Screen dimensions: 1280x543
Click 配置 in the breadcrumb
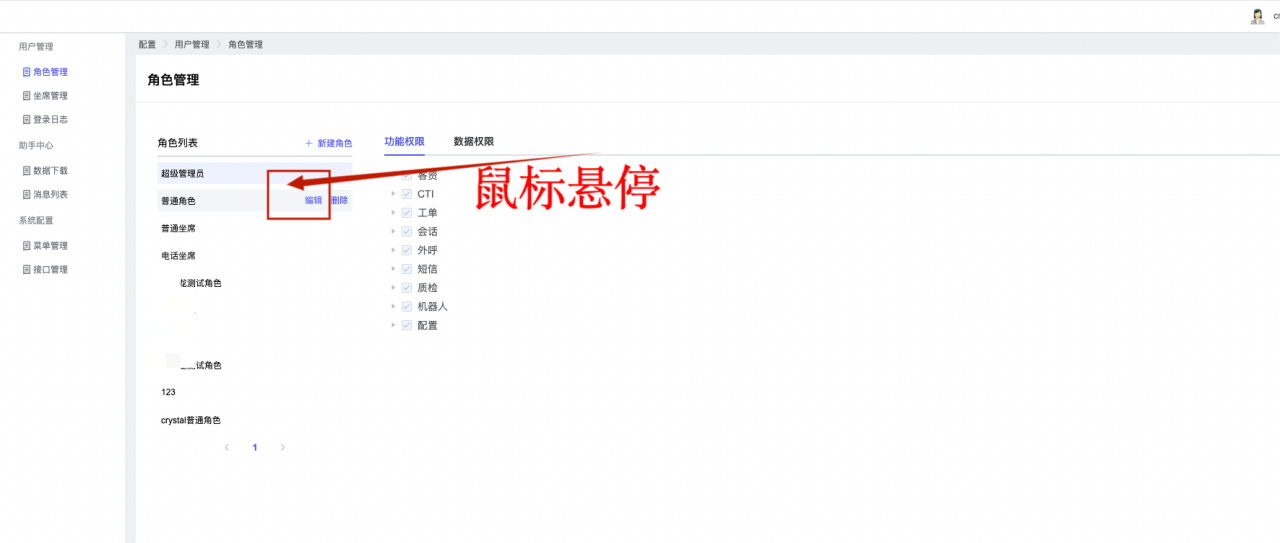pyautogui.click(x=148, y=45)
